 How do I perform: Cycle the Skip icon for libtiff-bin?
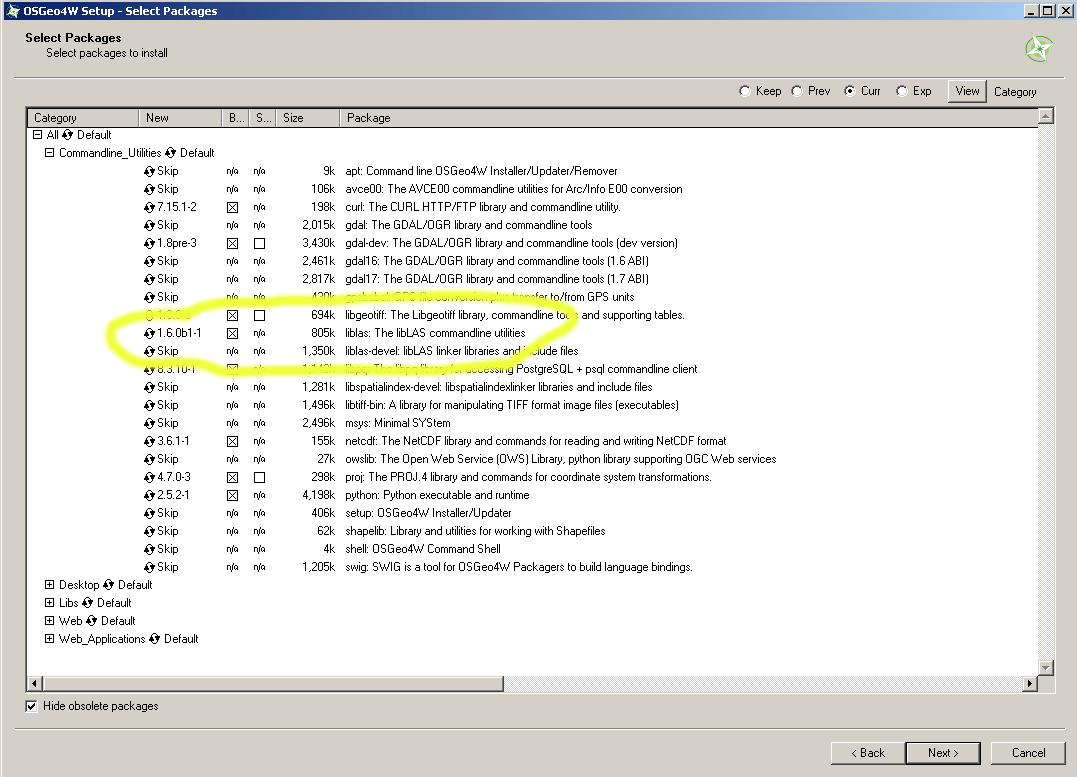(x=149, y=405)
